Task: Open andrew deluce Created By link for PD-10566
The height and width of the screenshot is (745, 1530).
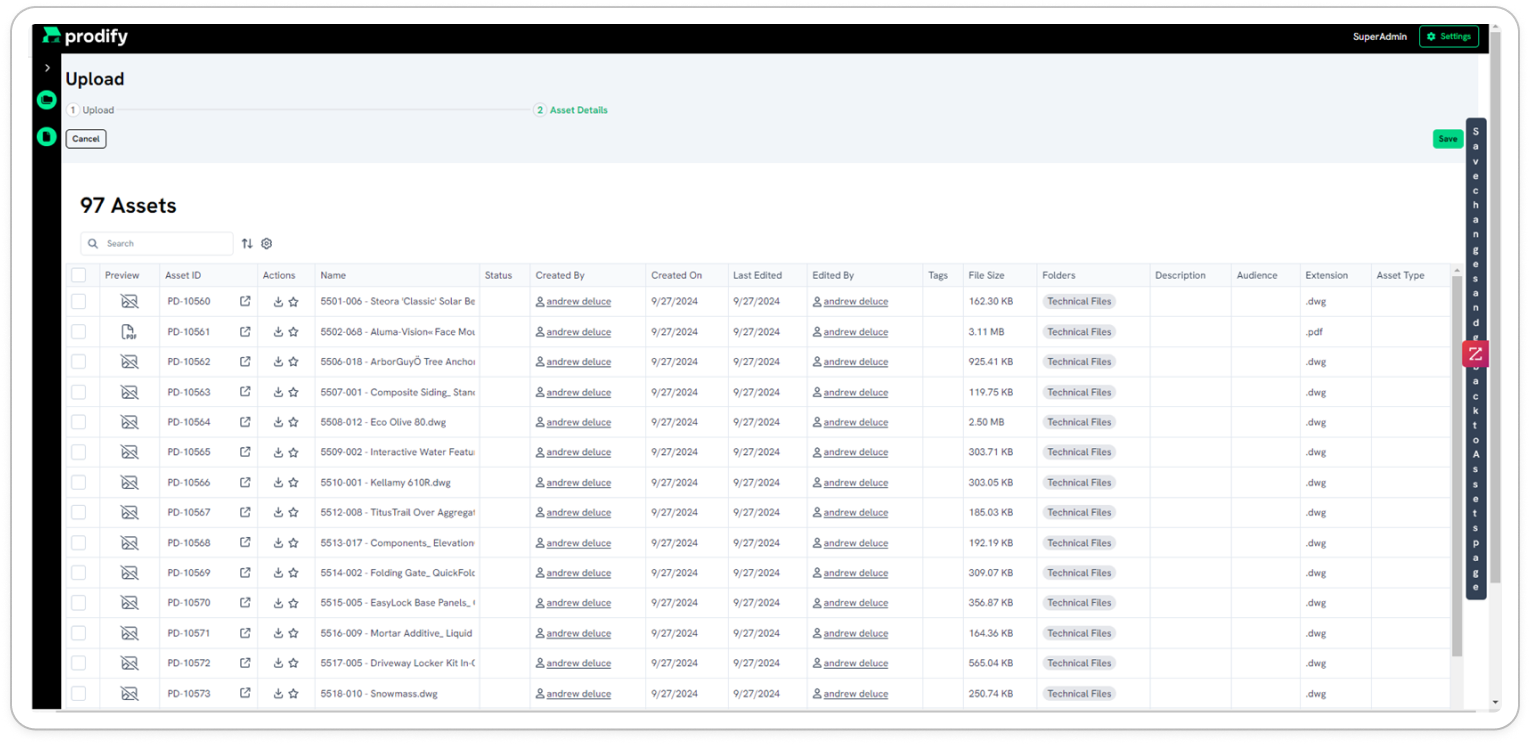Action: click(x=578, y=483)
